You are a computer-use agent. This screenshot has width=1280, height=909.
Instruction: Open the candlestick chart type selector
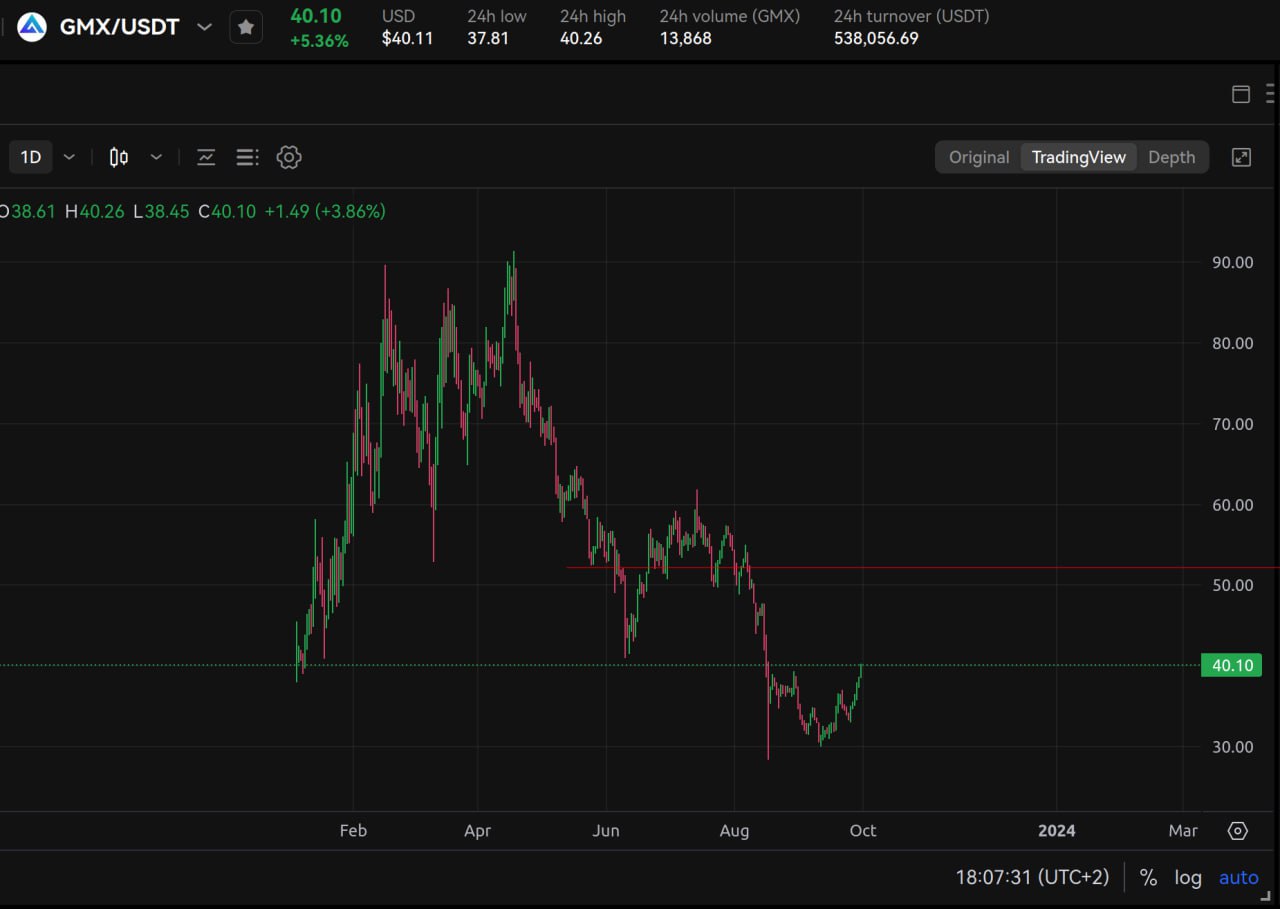[119, 157]
